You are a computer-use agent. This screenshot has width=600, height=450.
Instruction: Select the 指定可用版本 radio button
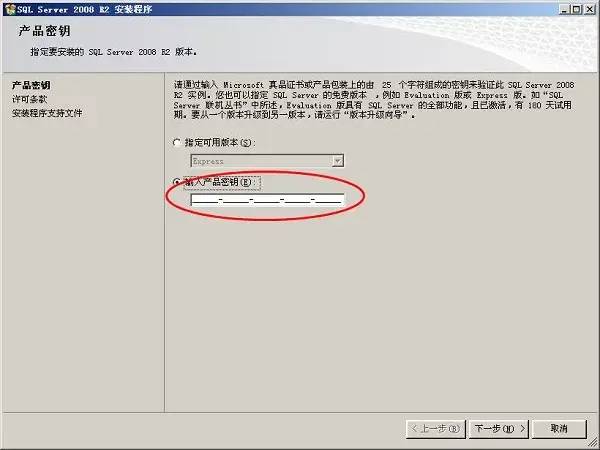177,143
